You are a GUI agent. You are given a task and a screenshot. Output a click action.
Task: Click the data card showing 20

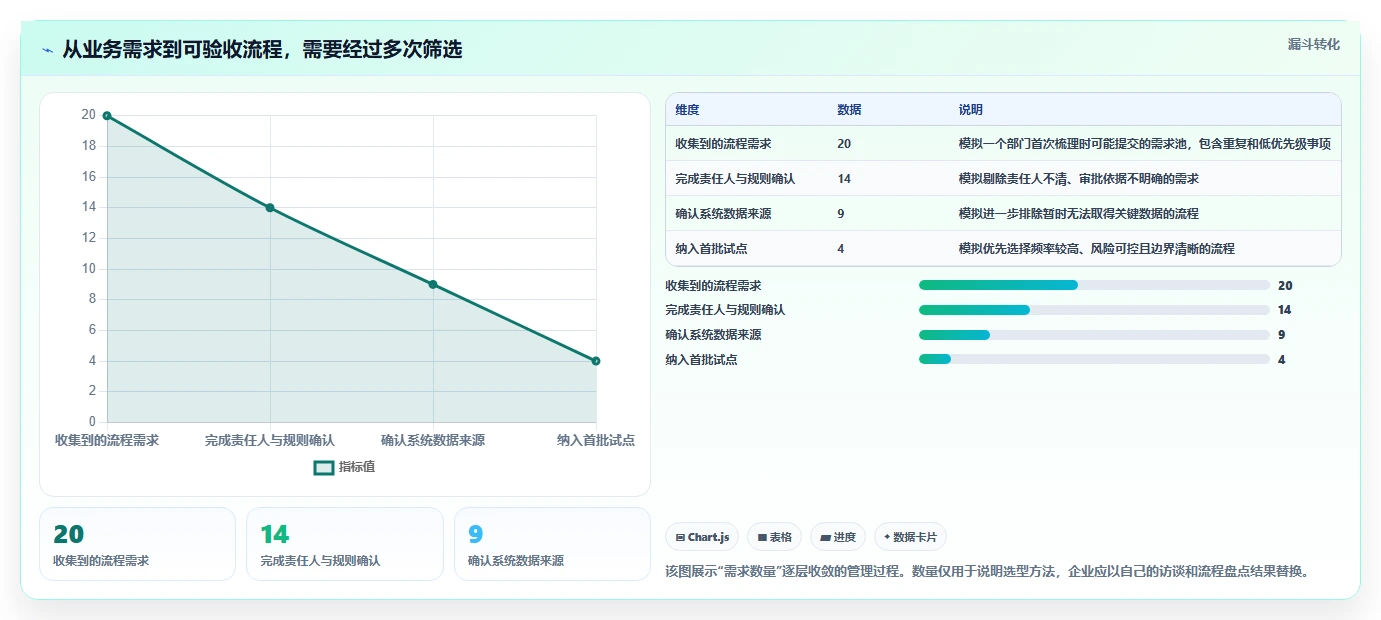pyautogui.click(x=137, y=544)
